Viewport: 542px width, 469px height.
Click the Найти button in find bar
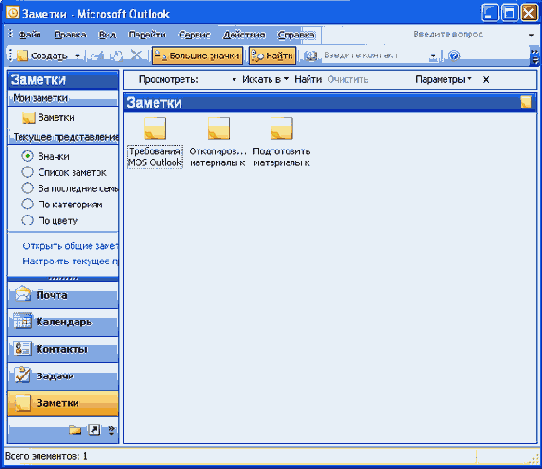pos(308,79)
